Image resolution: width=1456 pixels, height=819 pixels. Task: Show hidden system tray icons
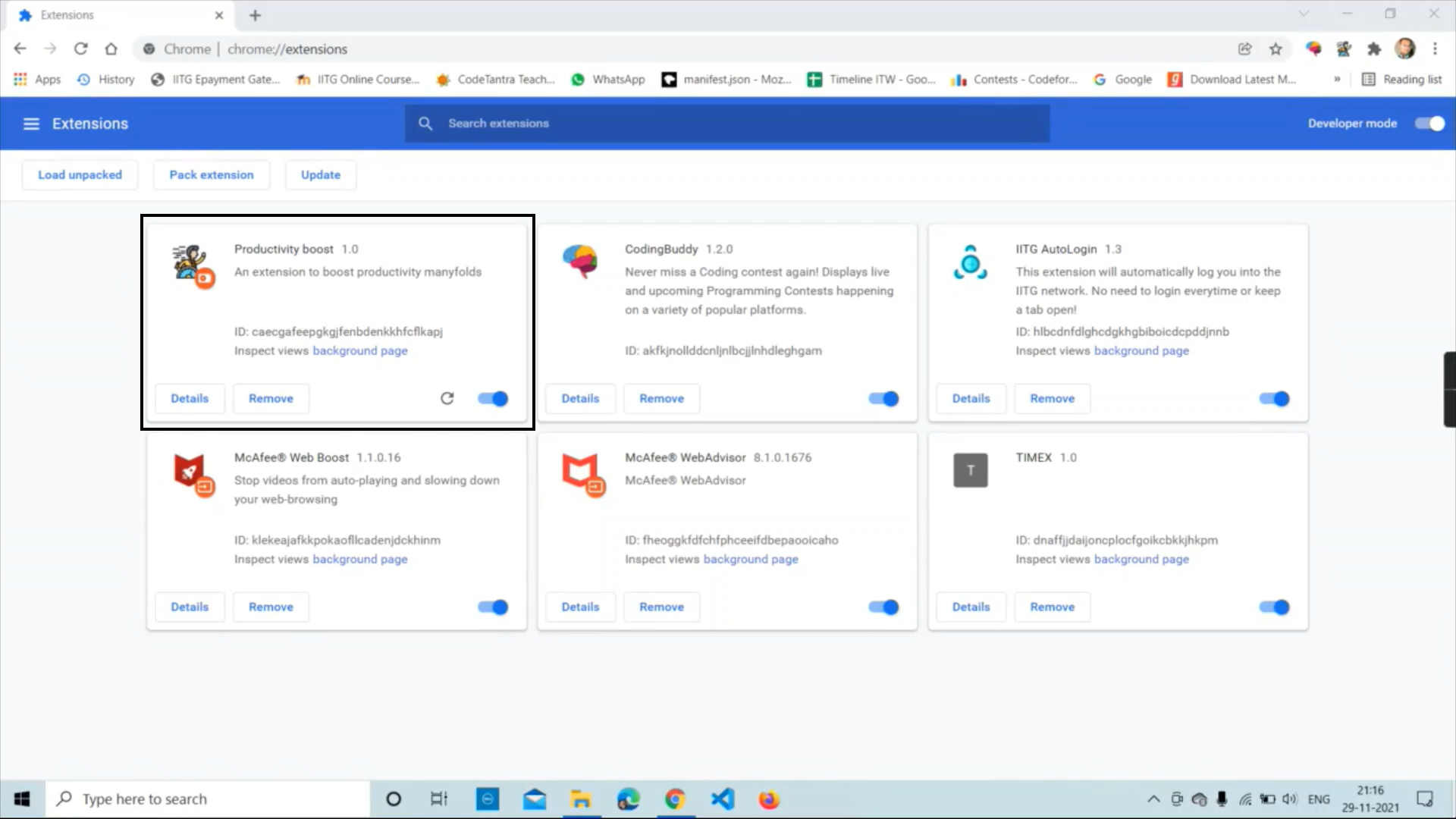click(x=1153, y=799)
